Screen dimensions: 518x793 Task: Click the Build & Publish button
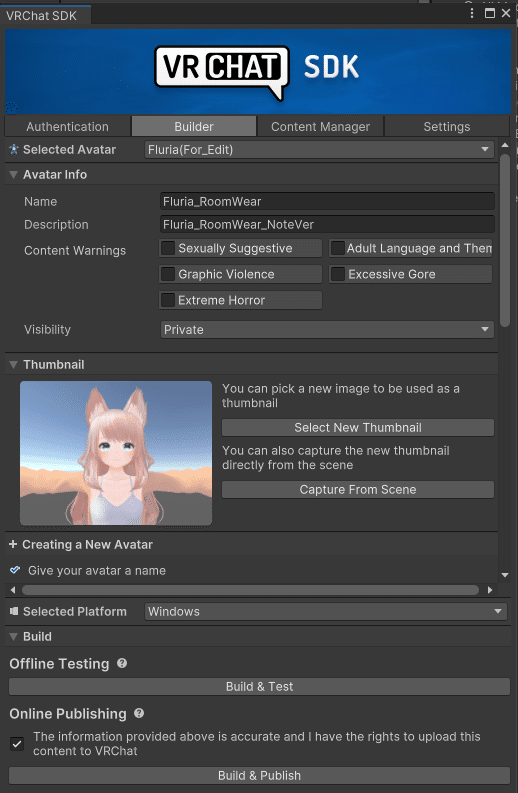[259, 775]
